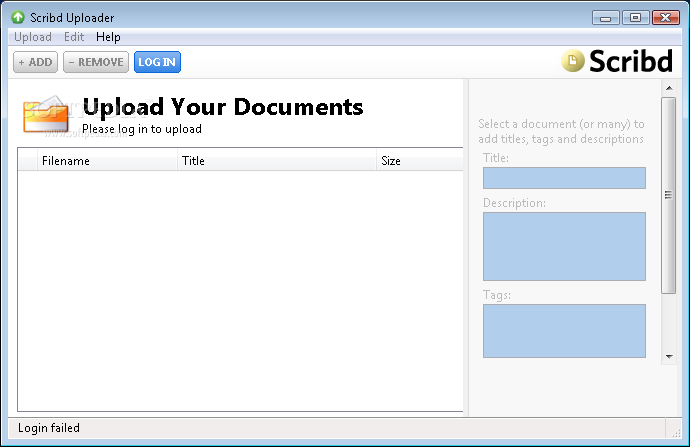This screenshot has height=447, width=690.
Task: Minimize the Scribd Uploader window
Action: 606,18
